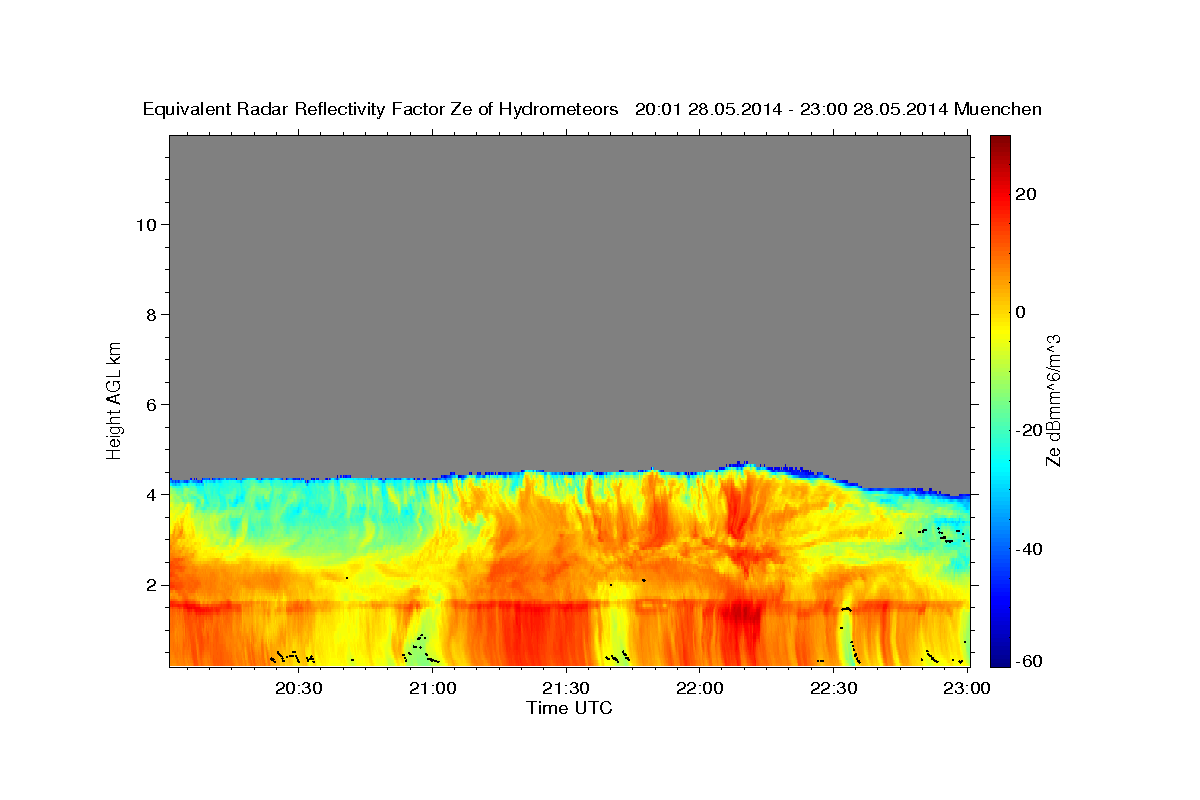Click the station name 'Muenchen'
Viewport: 1200px width, 800px height.
998,110
